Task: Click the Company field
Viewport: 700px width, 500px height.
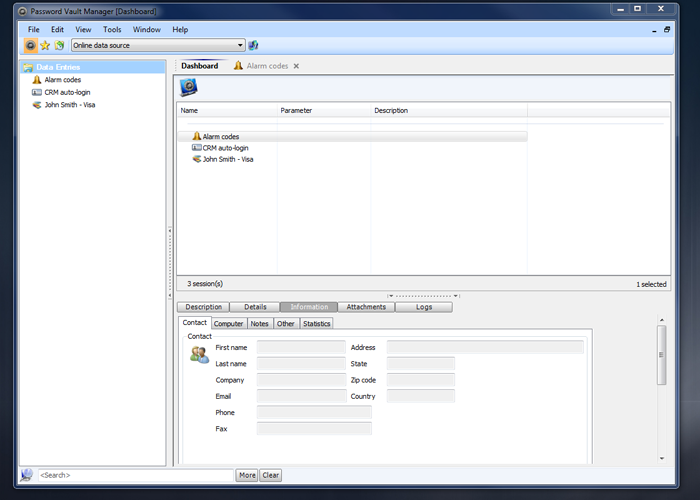Action: tap(301, 380)
